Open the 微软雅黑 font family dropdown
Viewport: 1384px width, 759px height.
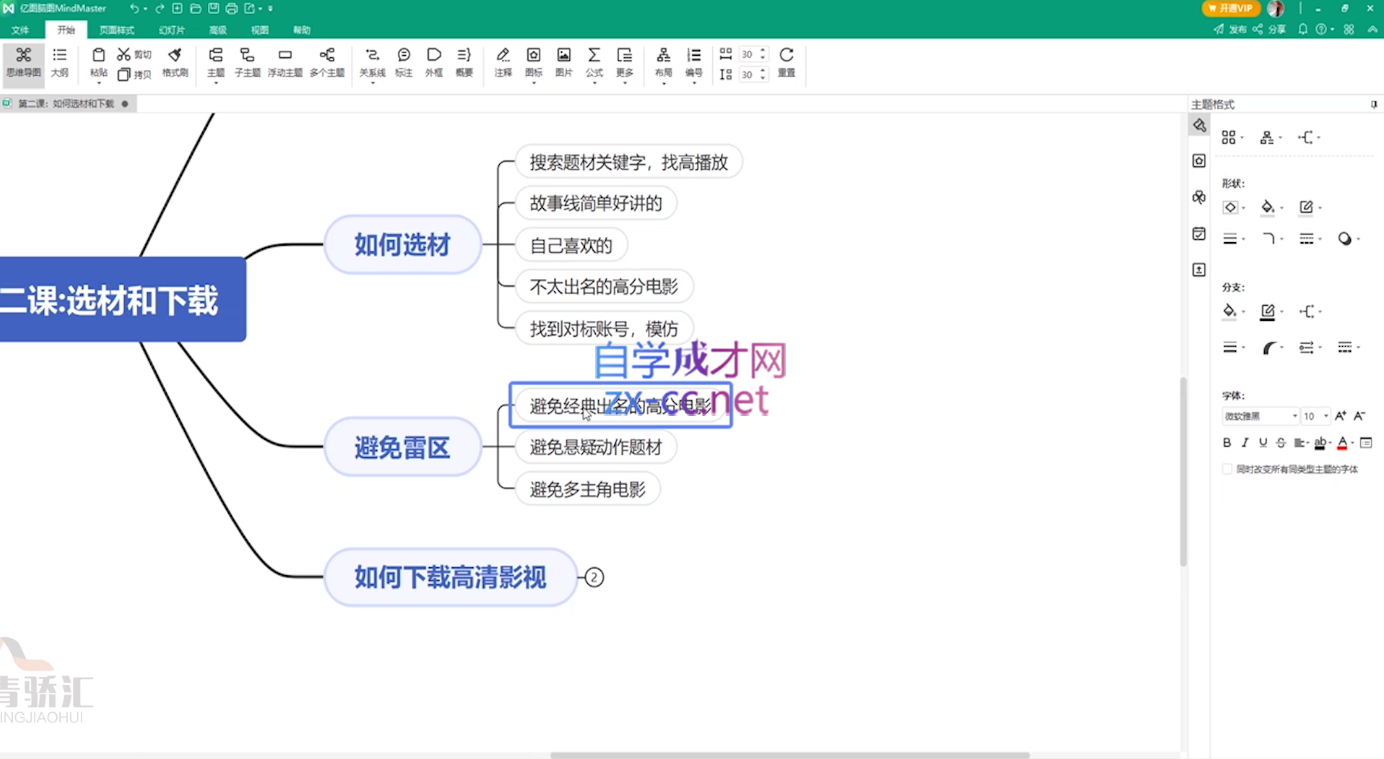click(x=1260, y=416)
